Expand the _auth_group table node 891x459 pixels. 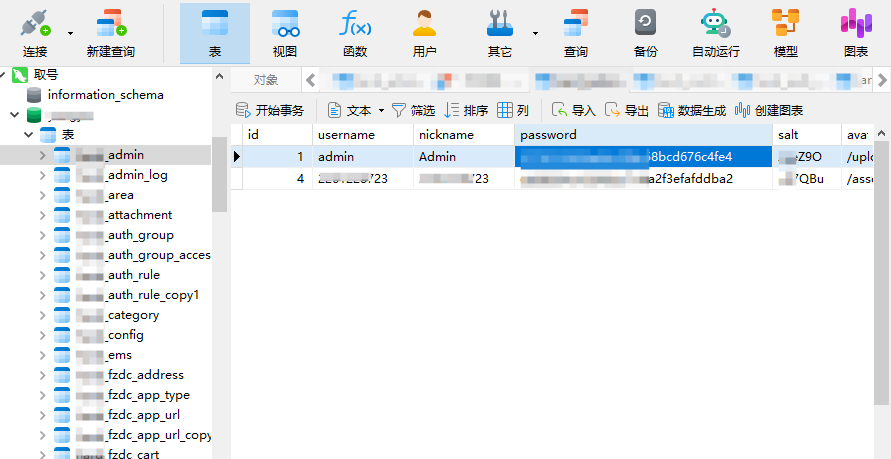(42, 235)
